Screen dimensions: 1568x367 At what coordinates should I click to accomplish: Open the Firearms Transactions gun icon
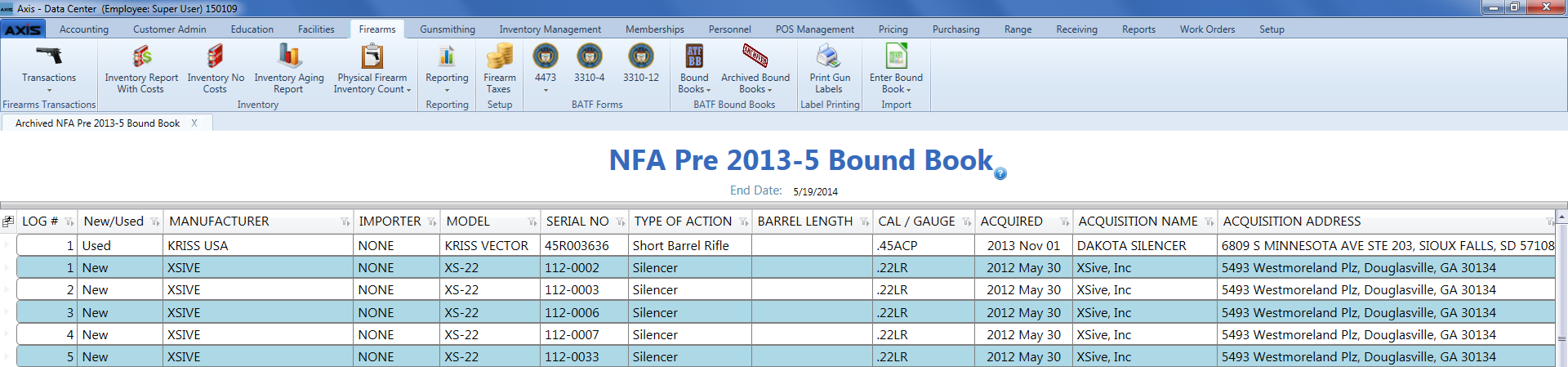point(49,56)
